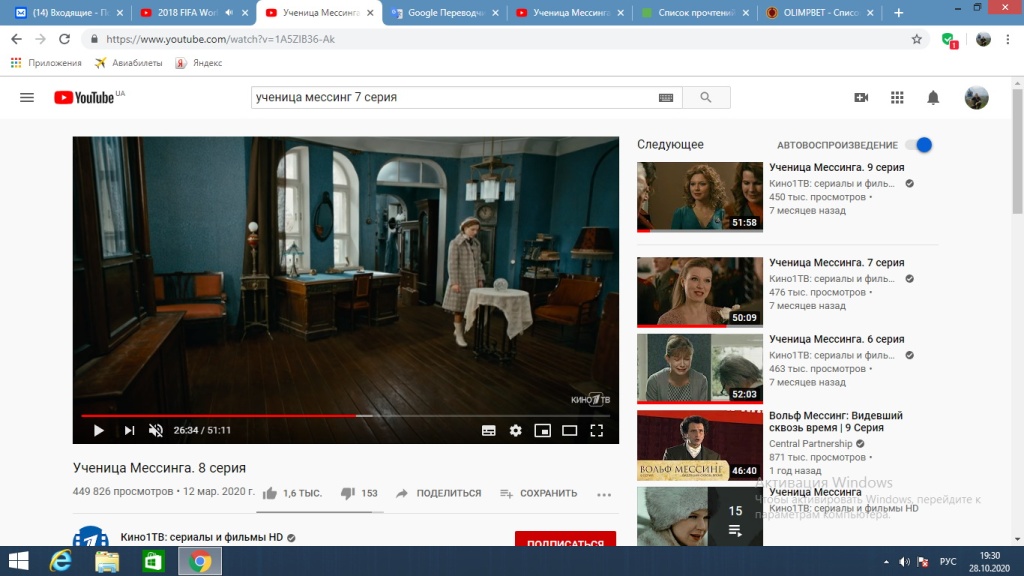1024x576 pixels.
Task: Open player settings gear
Action: tap(515, 430)
